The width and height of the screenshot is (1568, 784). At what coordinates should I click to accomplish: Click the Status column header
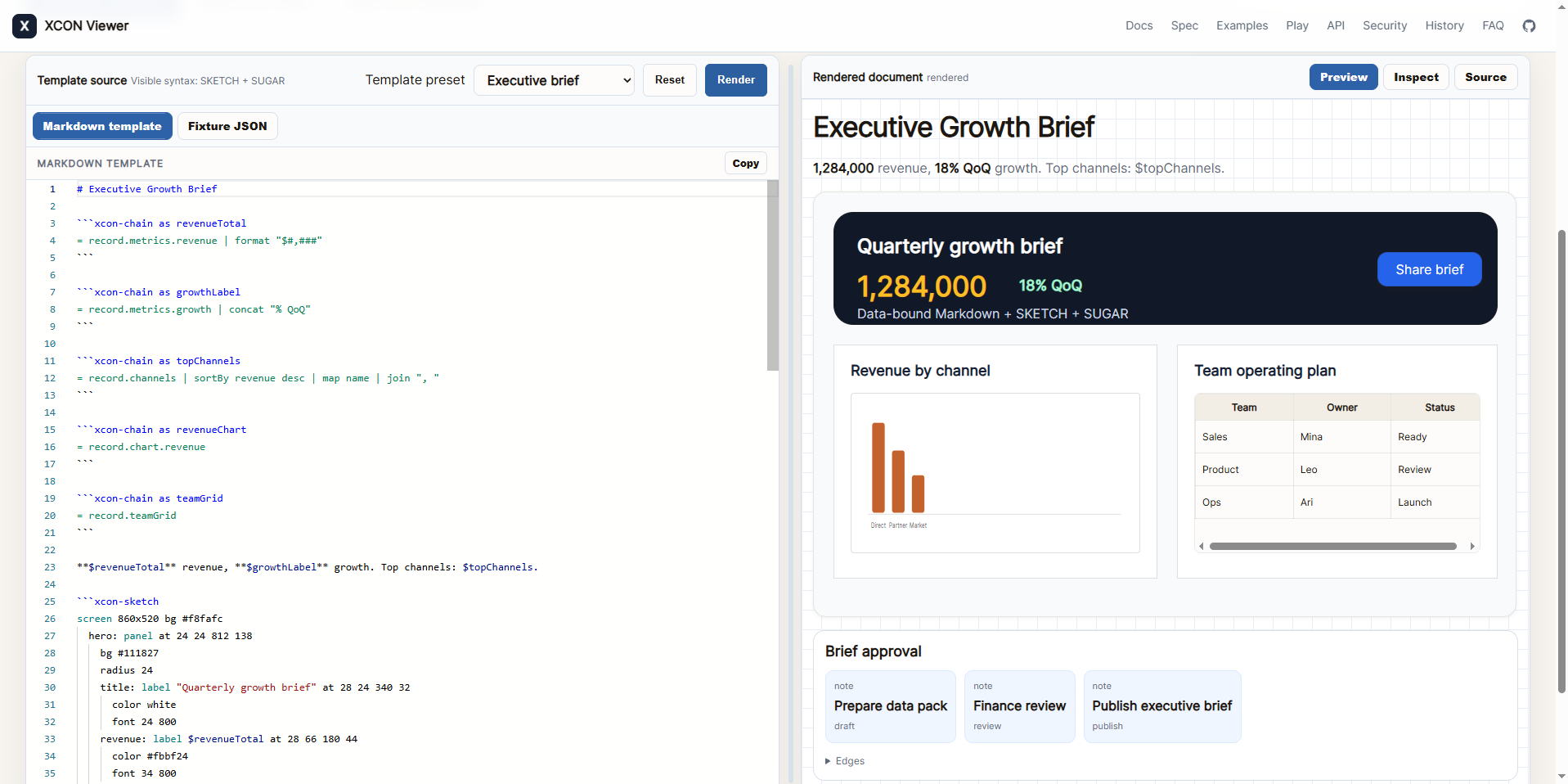1436,408
